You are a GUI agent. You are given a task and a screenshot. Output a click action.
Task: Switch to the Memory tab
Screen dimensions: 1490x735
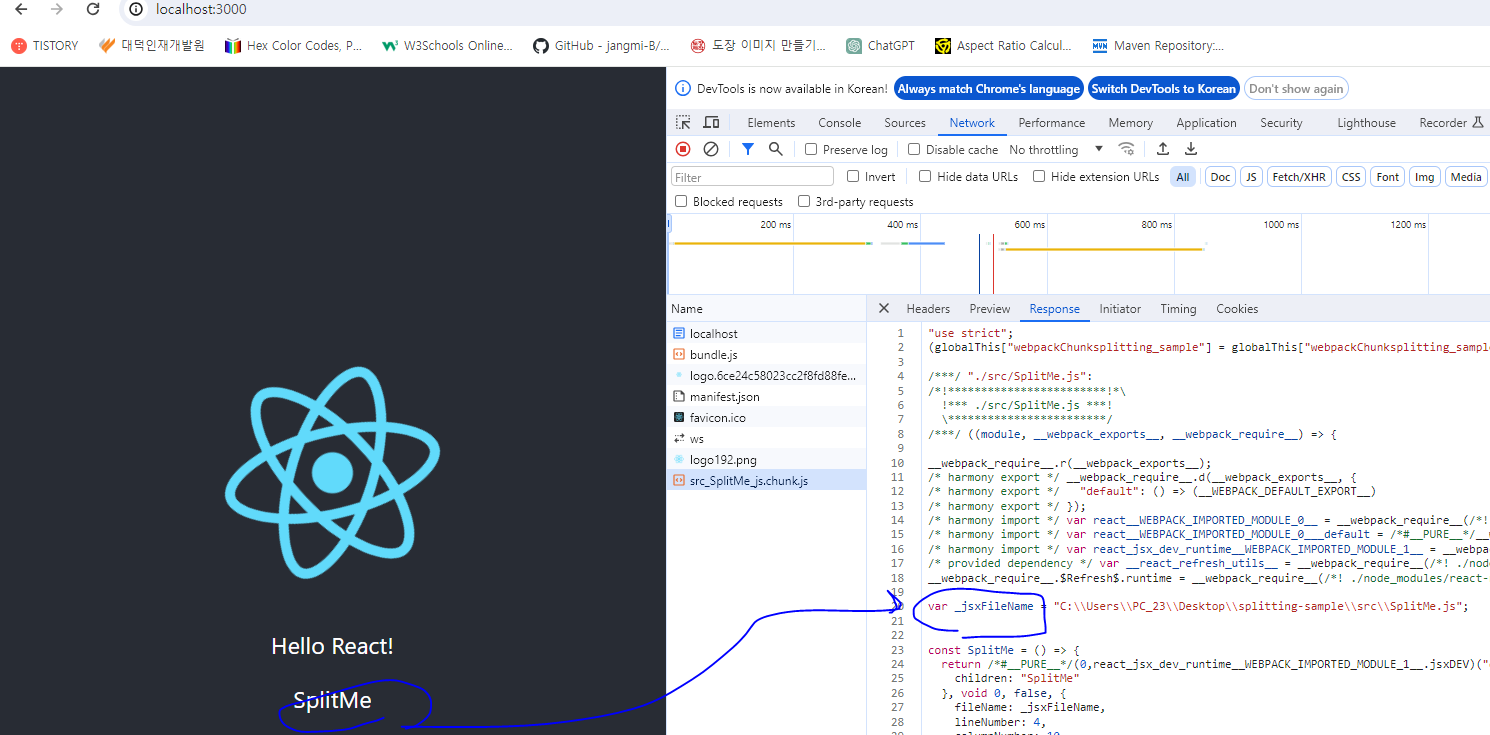point(1130,123)
